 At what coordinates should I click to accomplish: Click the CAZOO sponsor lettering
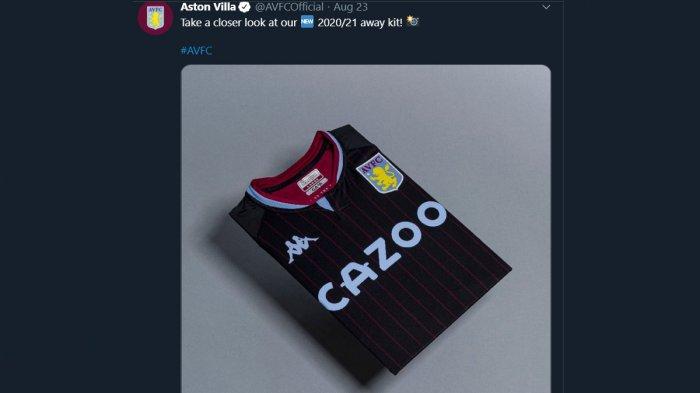(382, 256)
